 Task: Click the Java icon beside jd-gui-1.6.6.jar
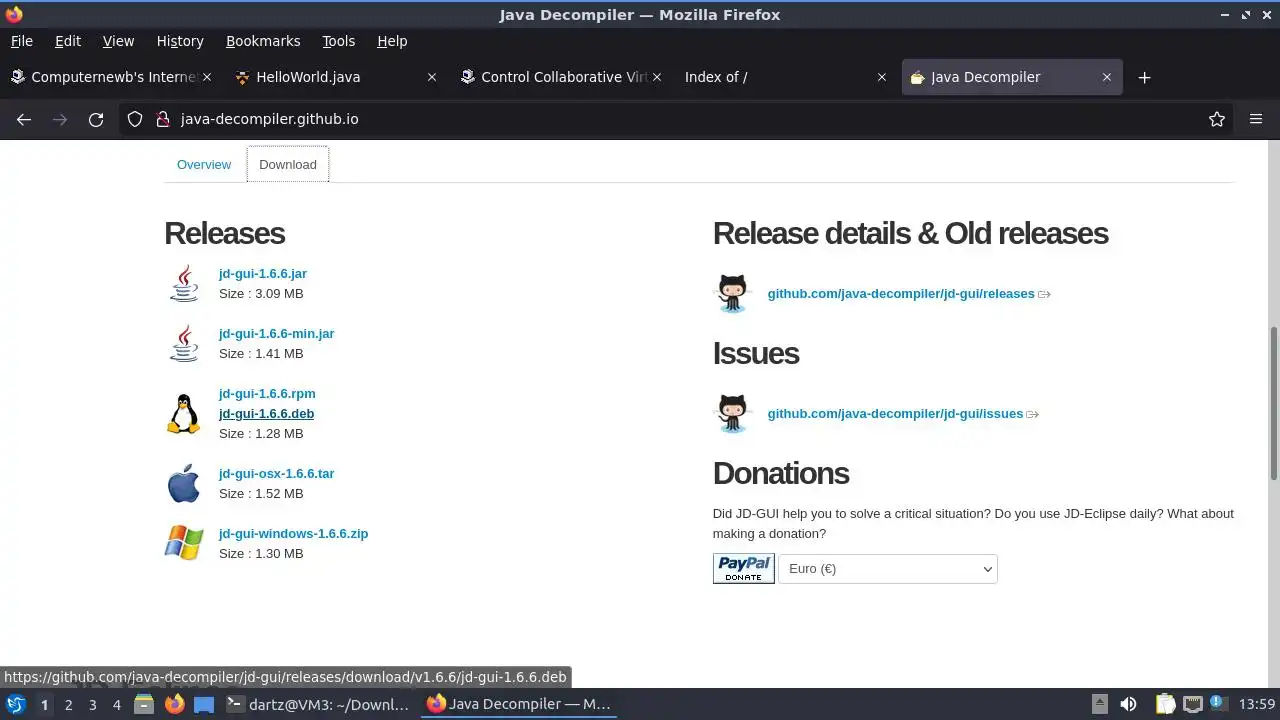tap(184, 283)
